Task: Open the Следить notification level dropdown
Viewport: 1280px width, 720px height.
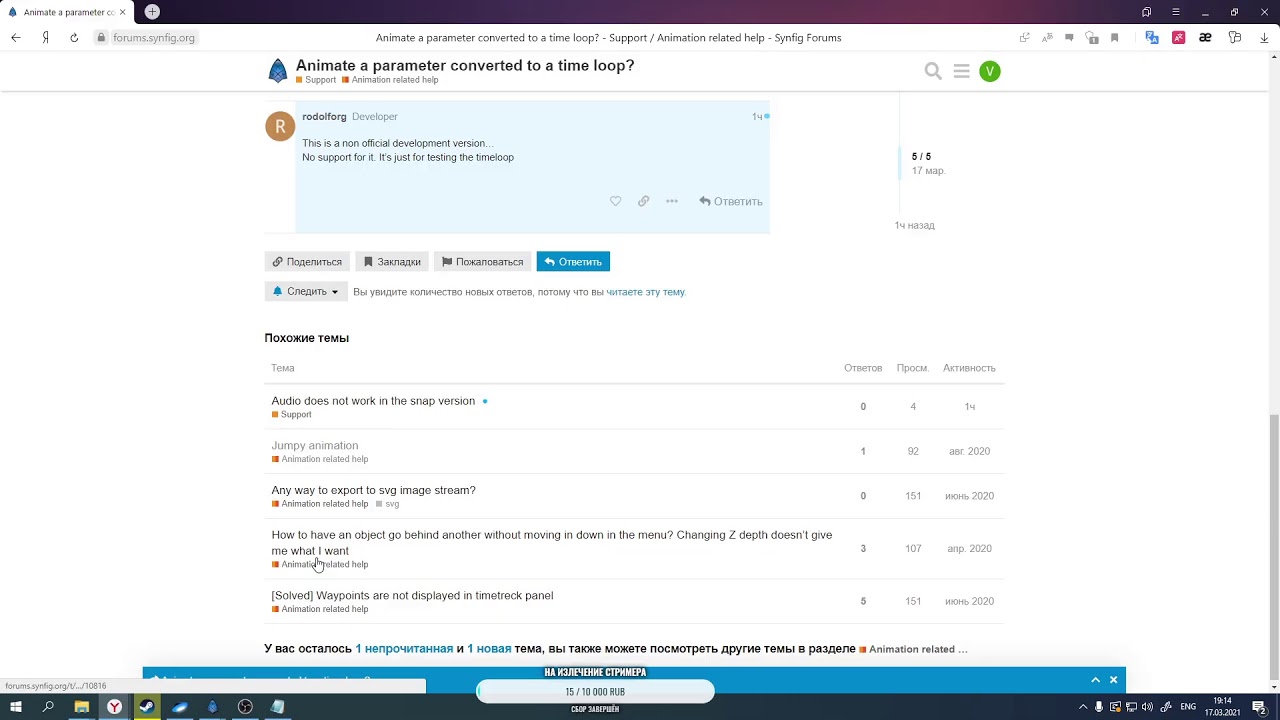Action: click(x=306, y=291)
